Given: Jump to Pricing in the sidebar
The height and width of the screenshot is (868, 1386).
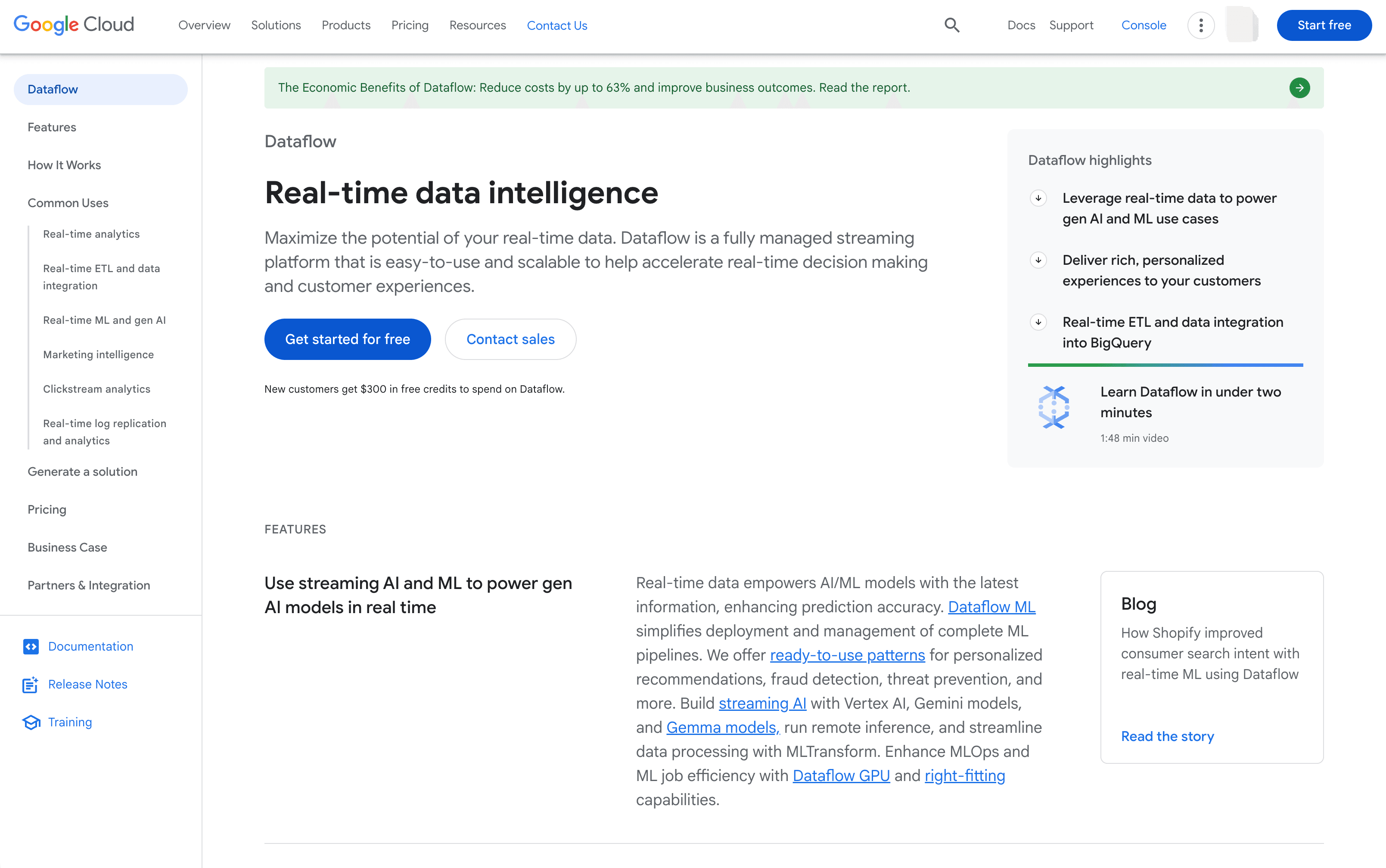Looking at the screenshot, I should [x=47, y=510].
